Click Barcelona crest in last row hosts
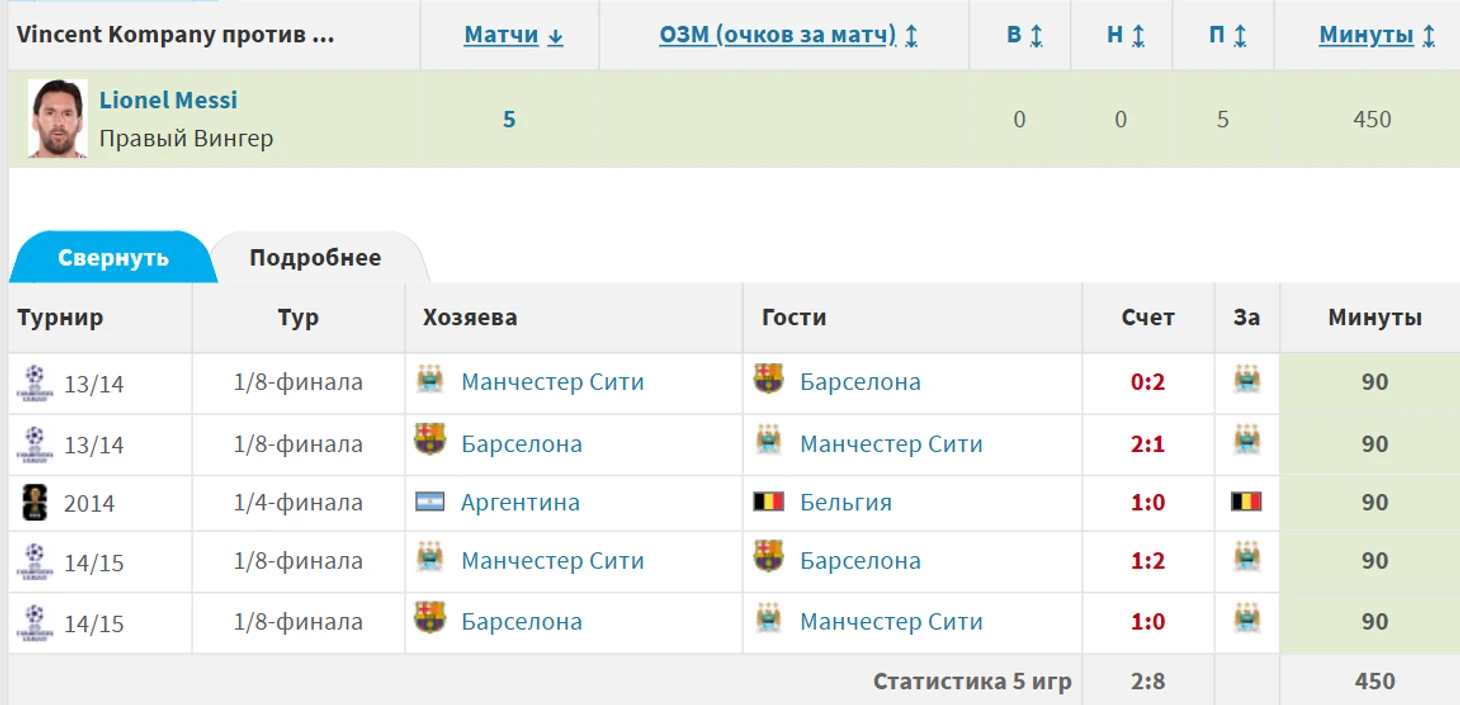Screen dimensions: 1460x705 430,618
